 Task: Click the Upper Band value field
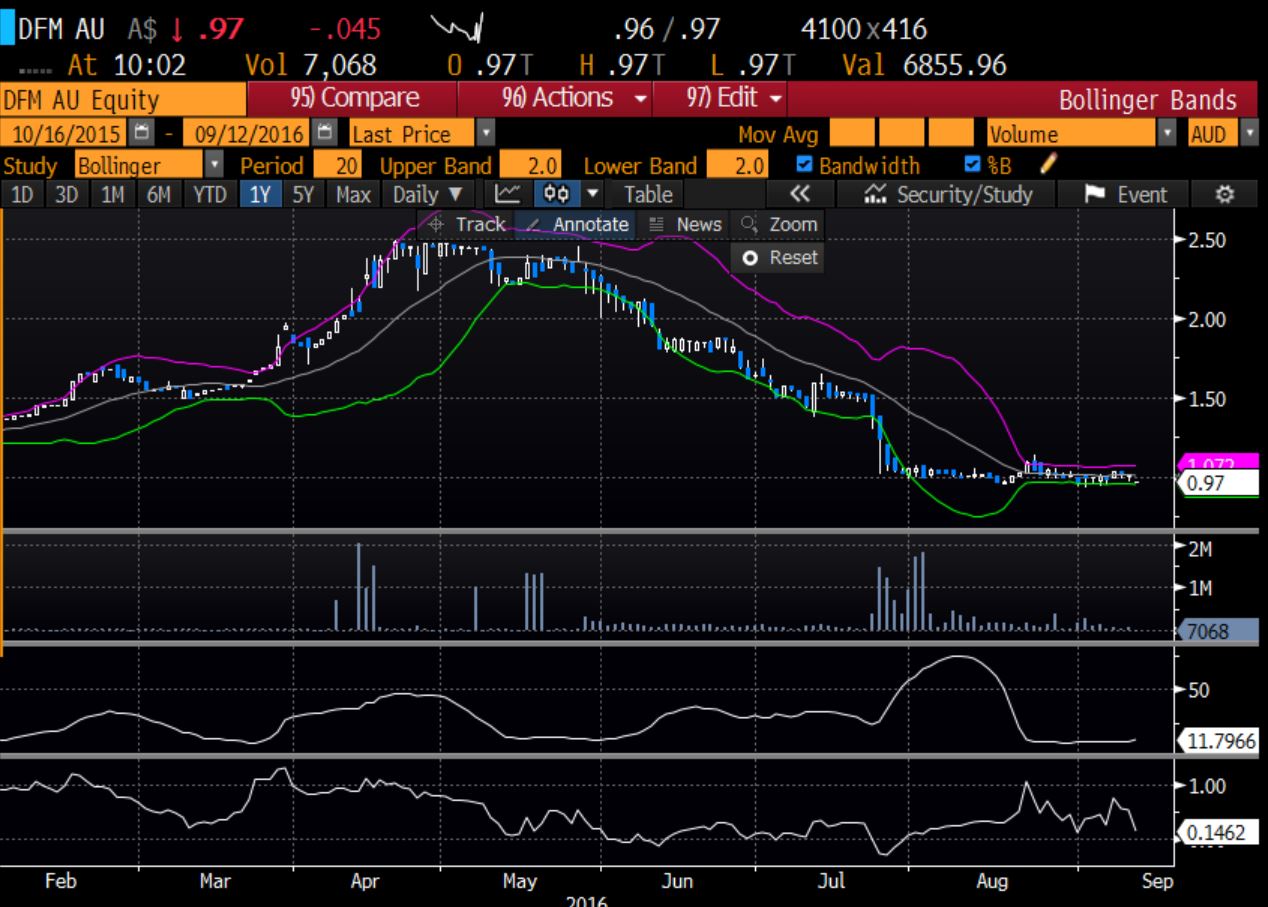click(531, 164)
